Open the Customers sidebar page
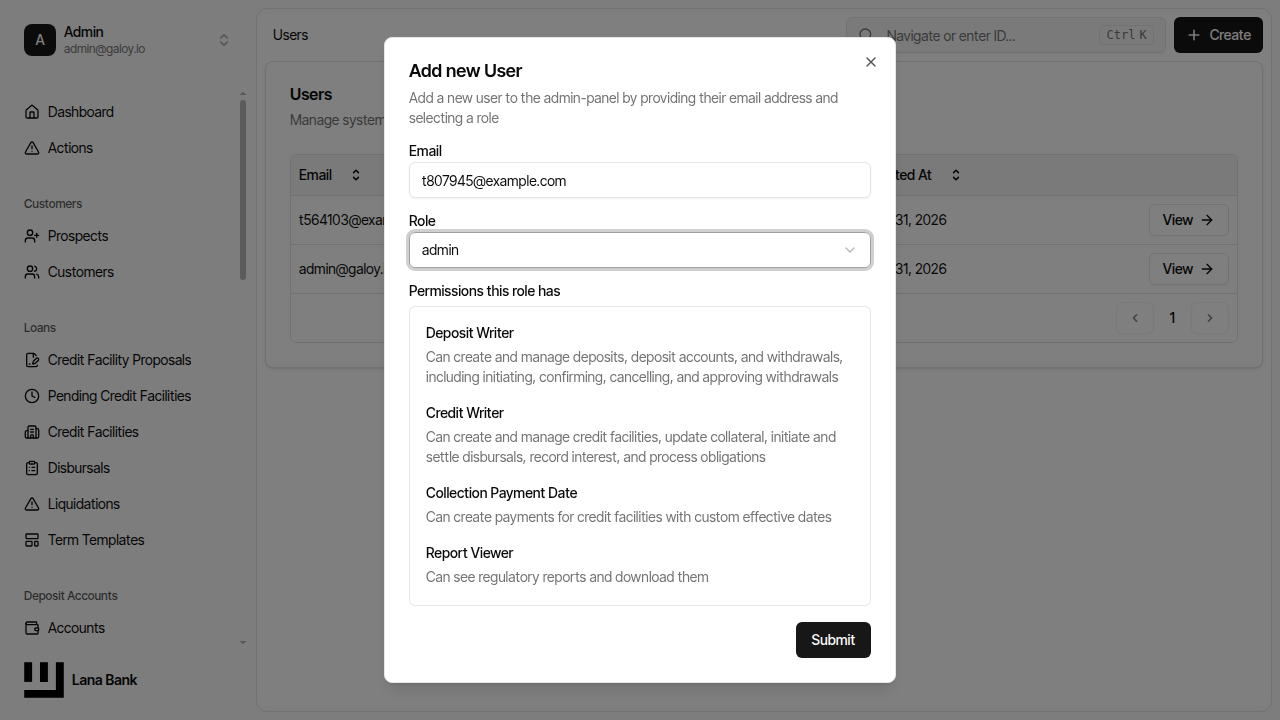1280x720 pixels. 81,272
